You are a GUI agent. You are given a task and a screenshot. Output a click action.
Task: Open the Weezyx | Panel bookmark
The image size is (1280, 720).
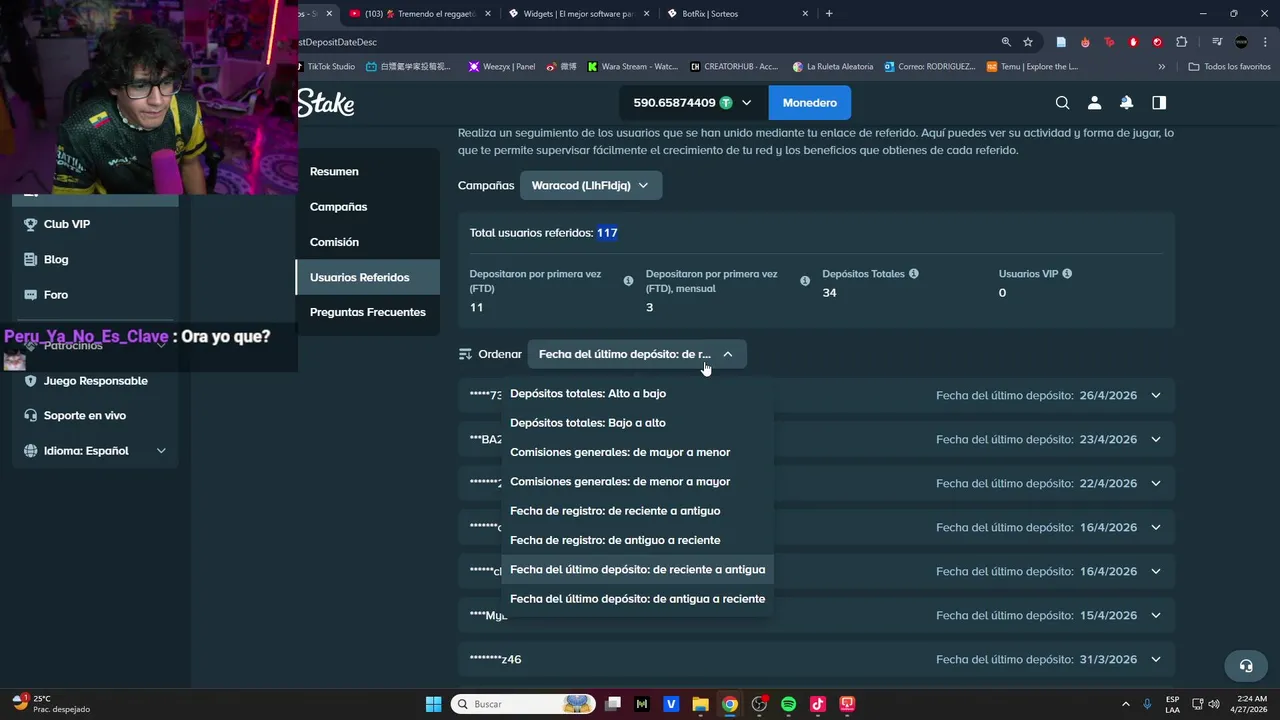(x=503, y=67)
